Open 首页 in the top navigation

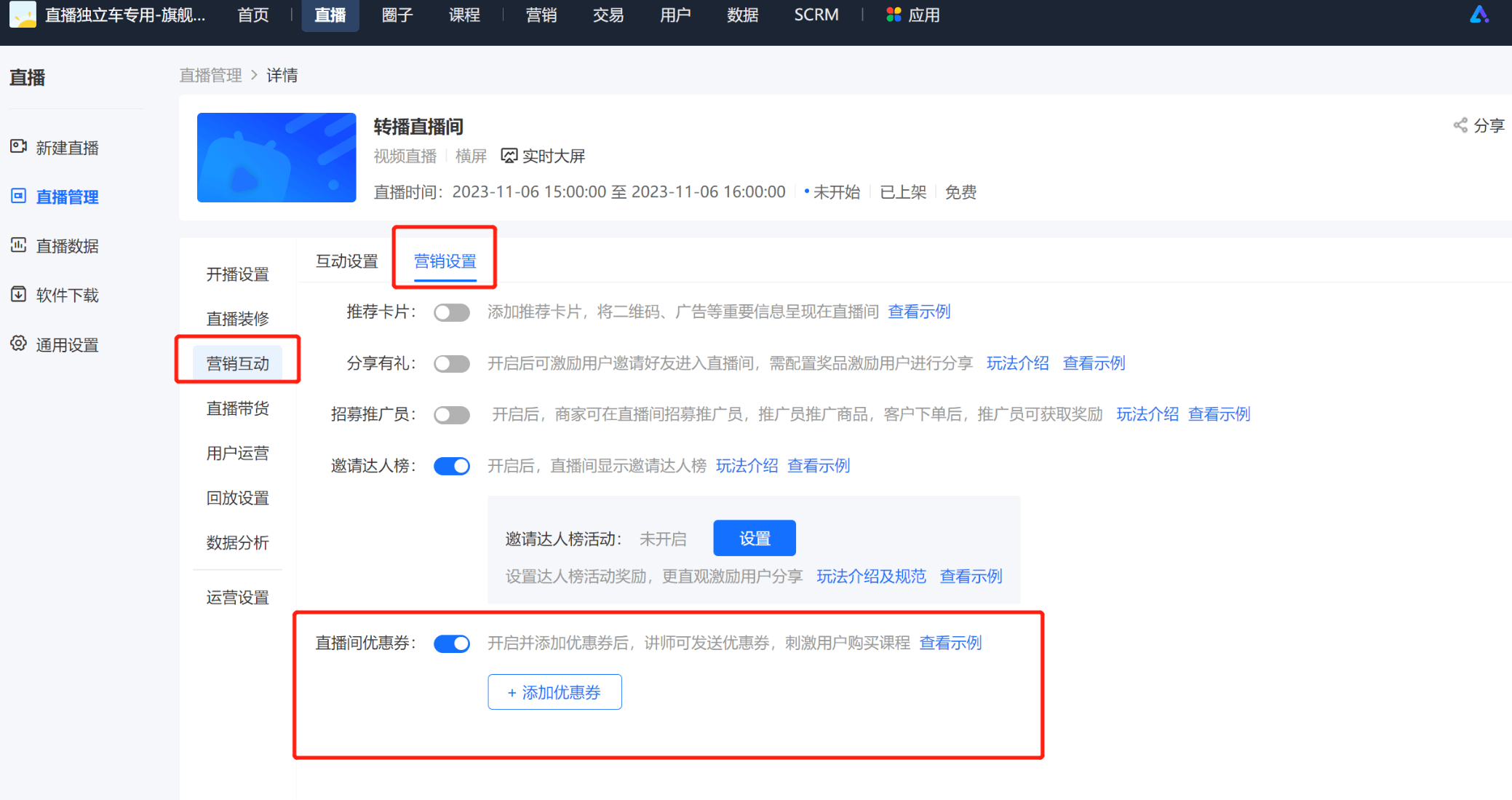tap(253, 15)
